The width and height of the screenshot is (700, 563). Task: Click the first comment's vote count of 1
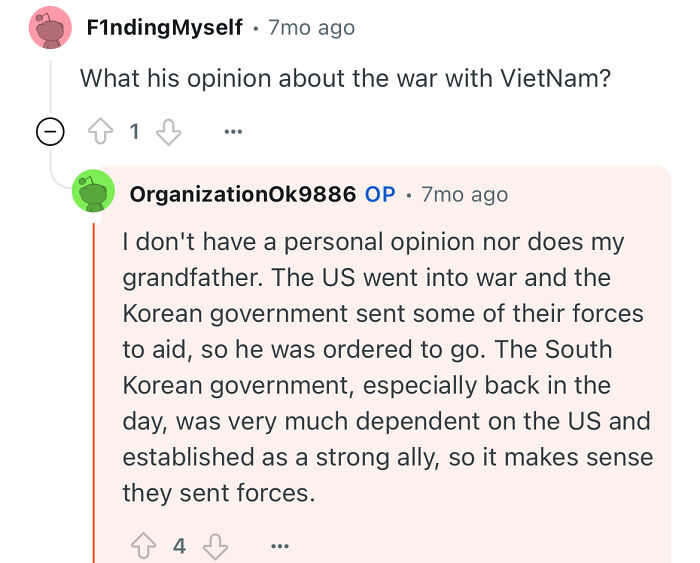coord(135,132)
